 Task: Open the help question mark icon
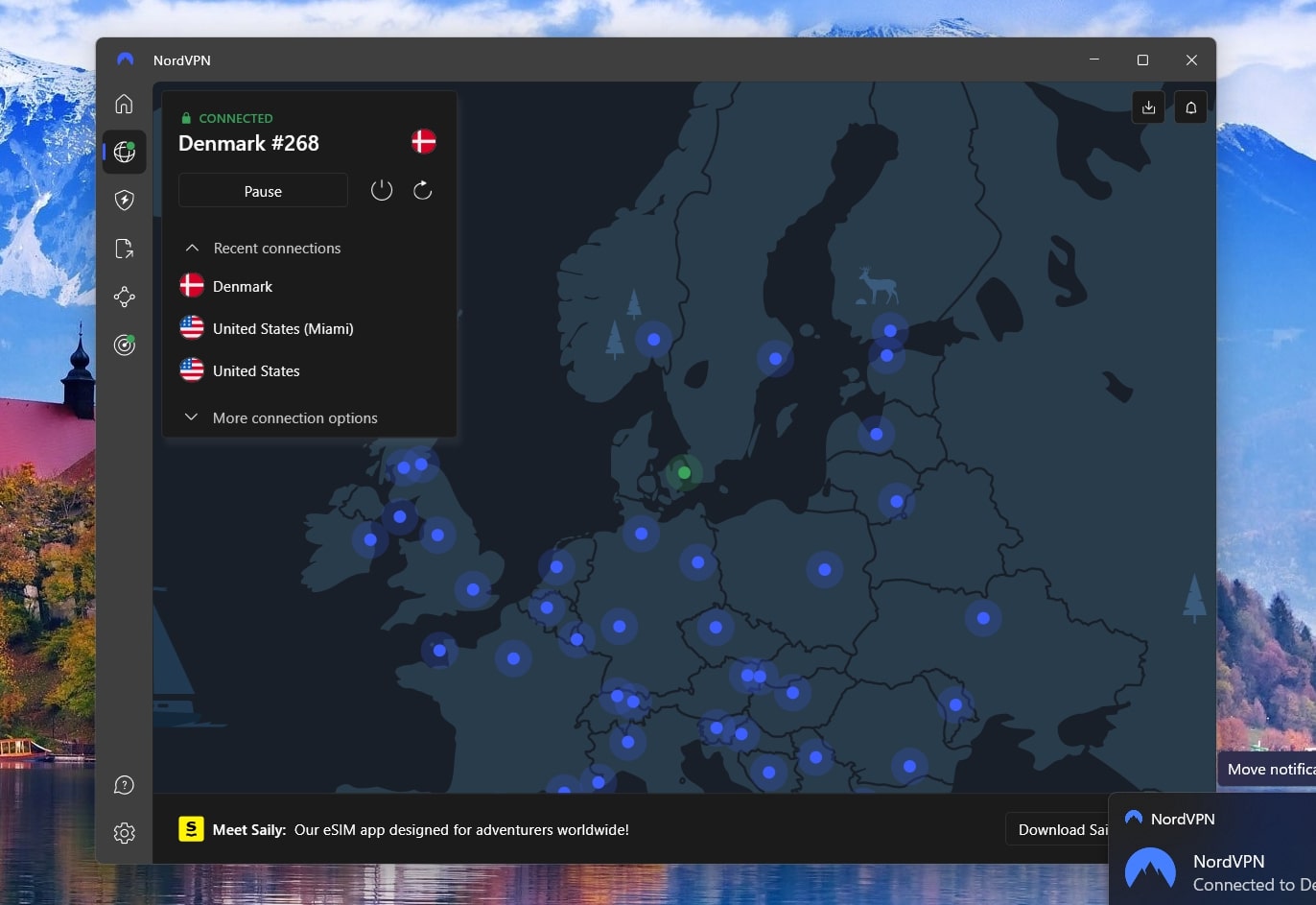124,784
